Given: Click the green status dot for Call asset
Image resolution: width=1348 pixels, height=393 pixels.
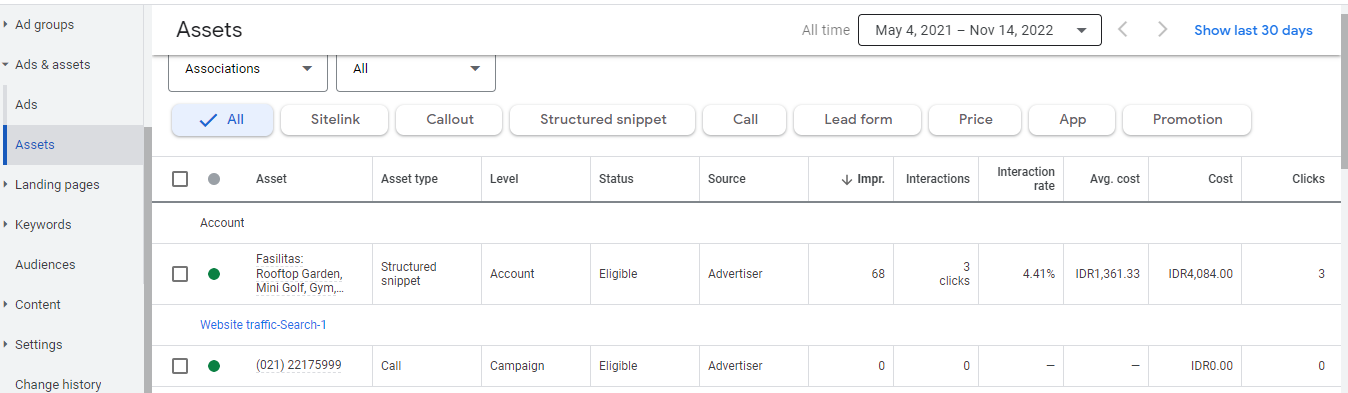Looking at the screenshot, I should pos(213,366).
